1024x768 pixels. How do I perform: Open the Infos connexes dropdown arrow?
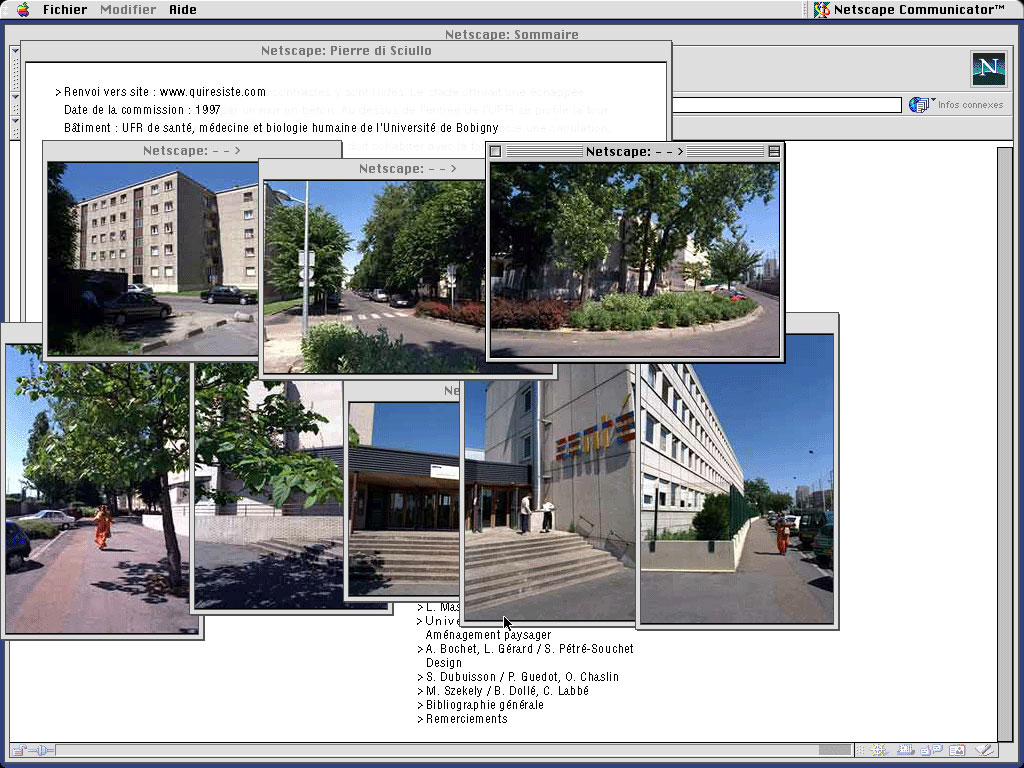click(933, 100)
